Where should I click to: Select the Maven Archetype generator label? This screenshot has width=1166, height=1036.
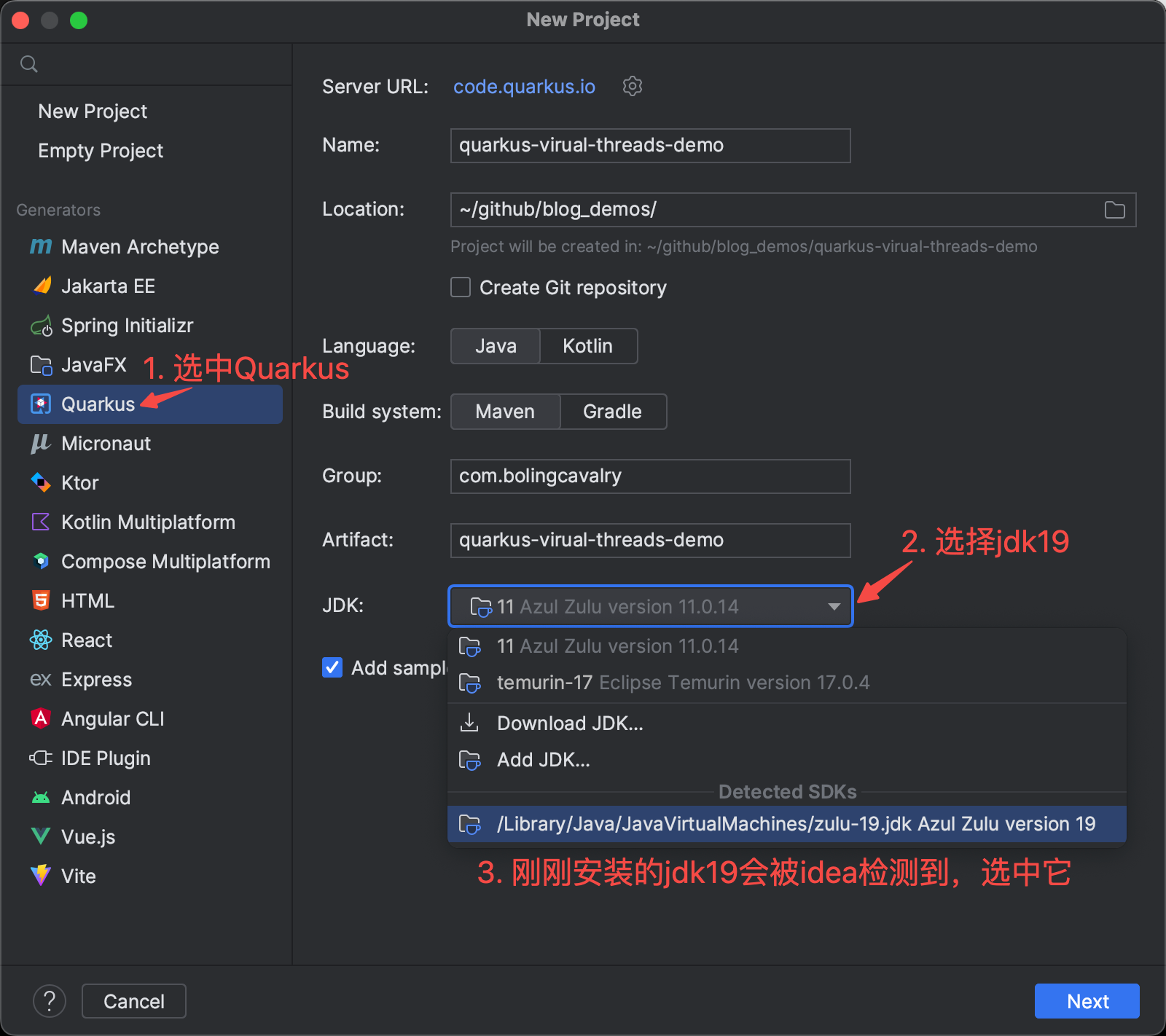pyautogui.click(x=141, y=246)
